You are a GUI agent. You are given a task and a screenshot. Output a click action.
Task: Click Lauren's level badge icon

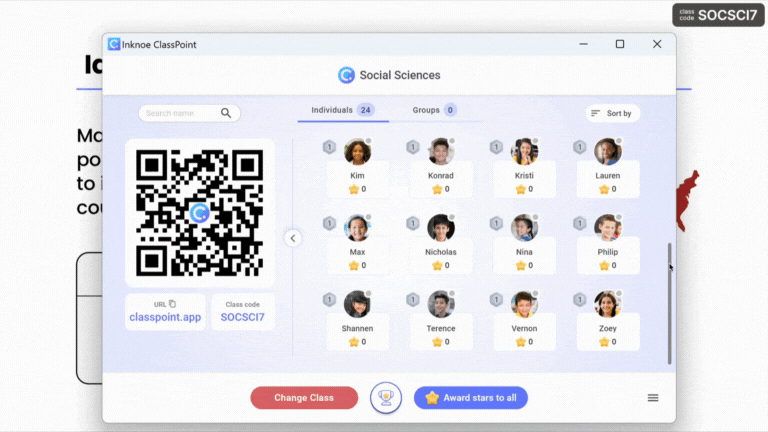pos(579,147)
